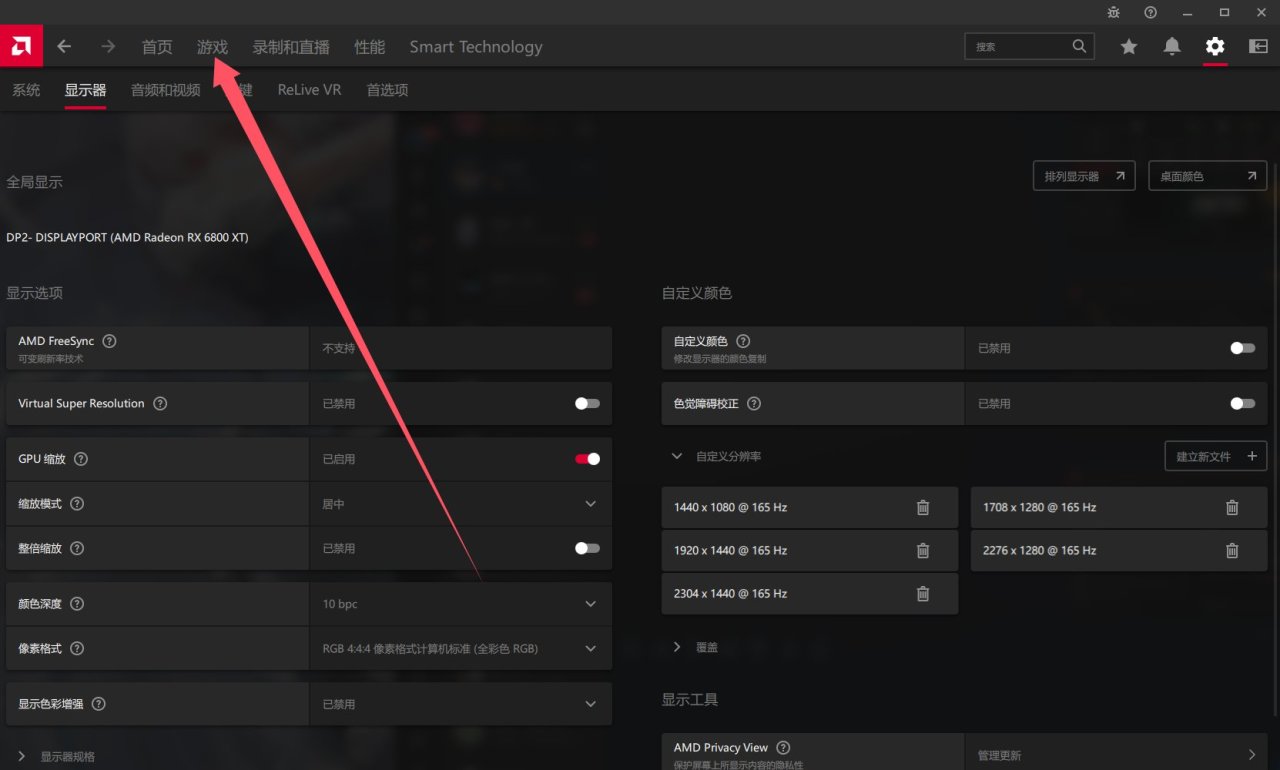Show help for 色觉障碍校正
The width and height of the screenshot is (1280, 770).
(x=754, y=404)
